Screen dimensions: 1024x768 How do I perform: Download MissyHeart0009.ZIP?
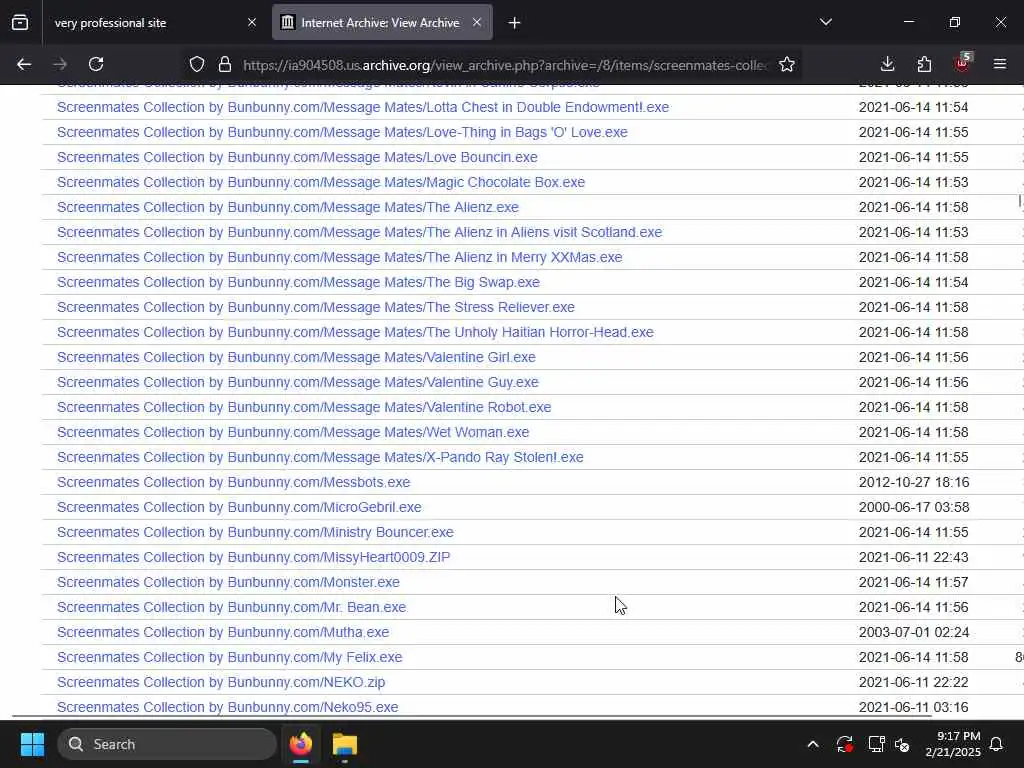point(253,557)
